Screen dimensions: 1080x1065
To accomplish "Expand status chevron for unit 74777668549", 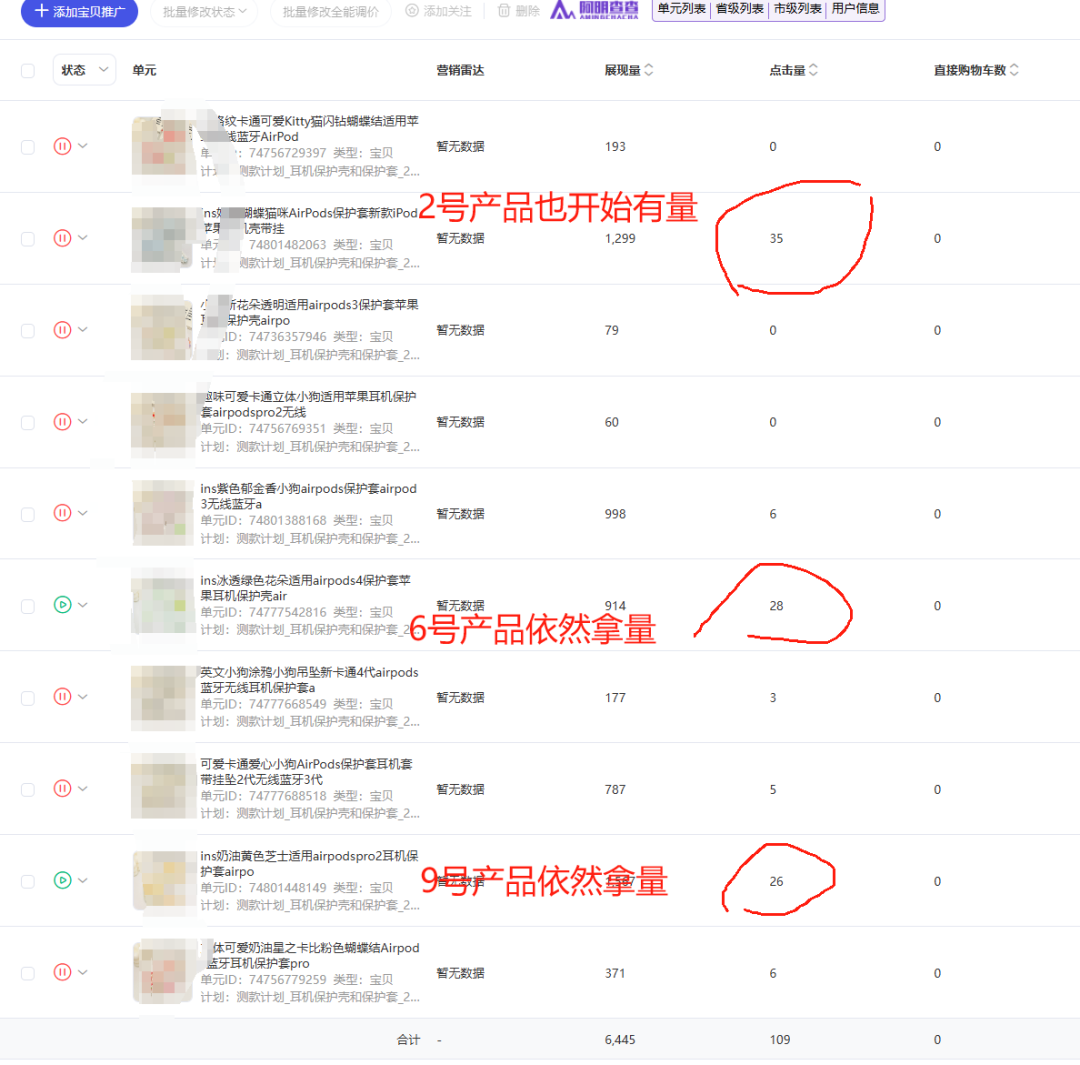I will pos(83,696).
